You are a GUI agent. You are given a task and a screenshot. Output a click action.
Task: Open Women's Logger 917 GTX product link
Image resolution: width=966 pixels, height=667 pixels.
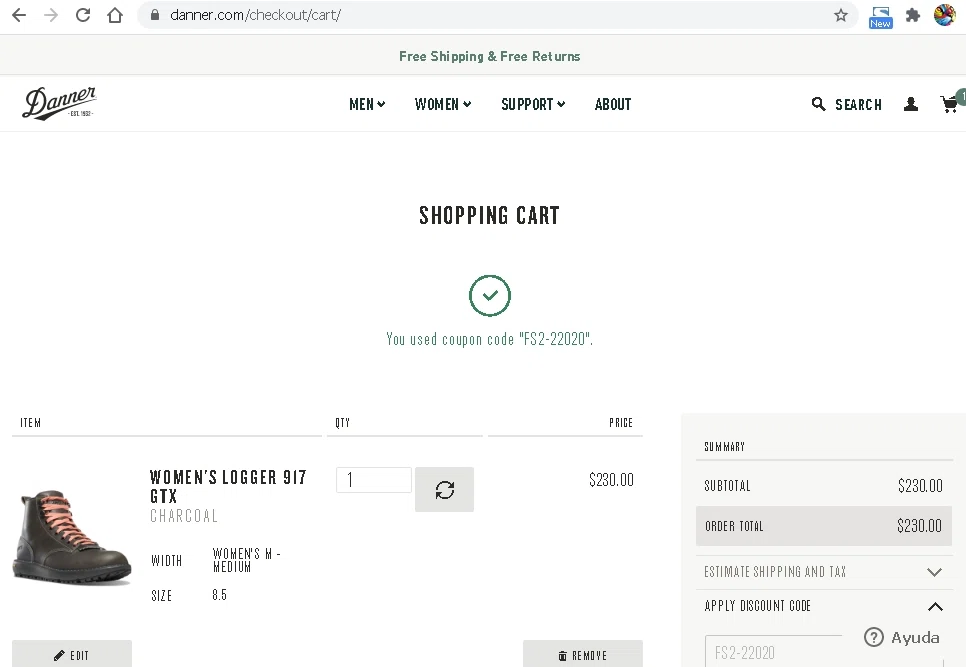click(x=228, y=487)
